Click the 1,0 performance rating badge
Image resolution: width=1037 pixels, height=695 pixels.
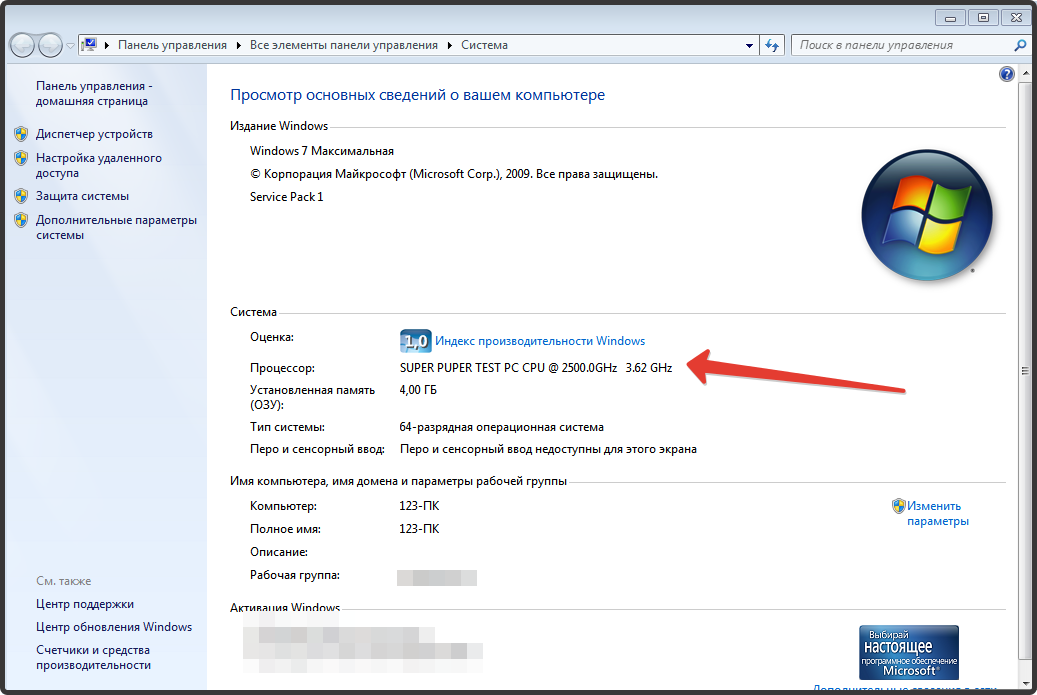(x=415, y=341)
